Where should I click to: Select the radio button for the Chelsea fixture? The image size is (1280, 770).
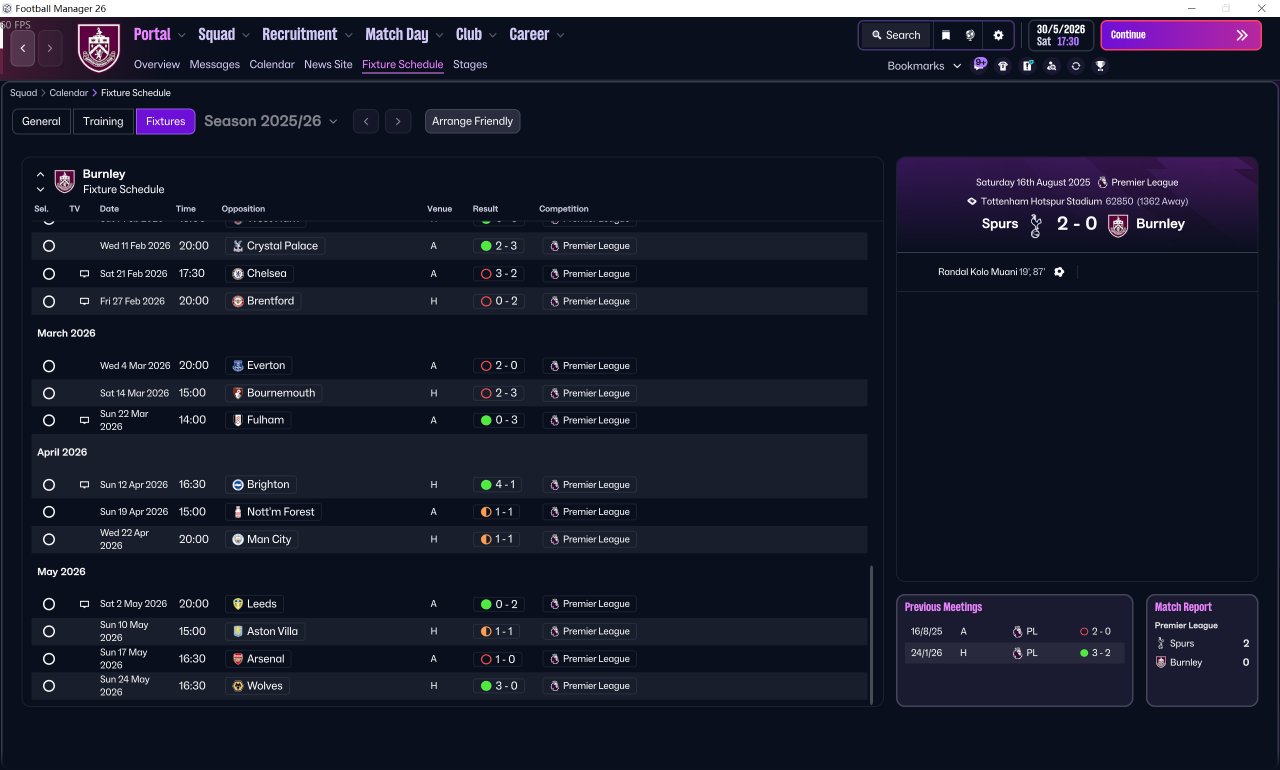(49, 273)
